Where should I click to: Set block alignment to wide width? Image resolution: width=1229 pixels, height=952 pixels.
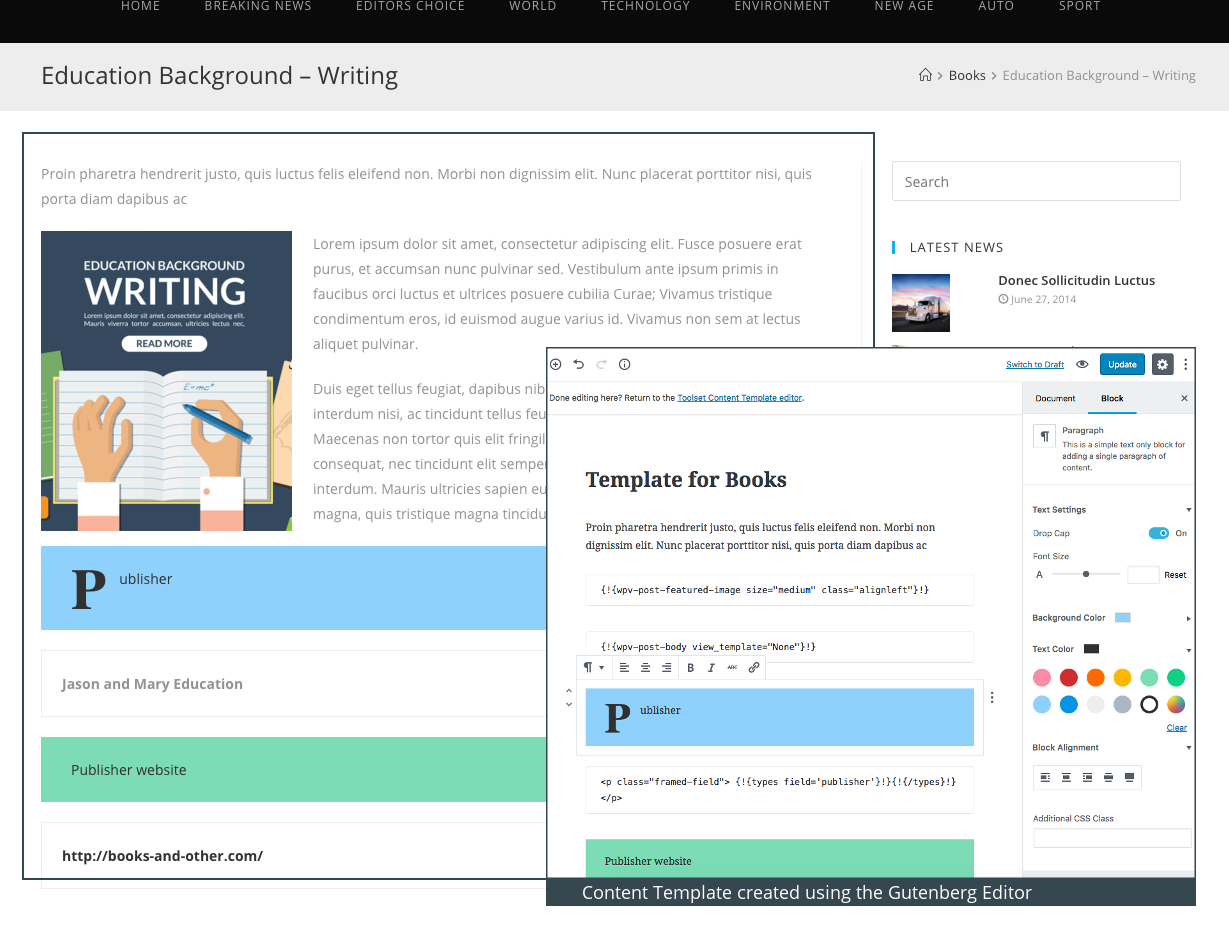coord(1108,777)
